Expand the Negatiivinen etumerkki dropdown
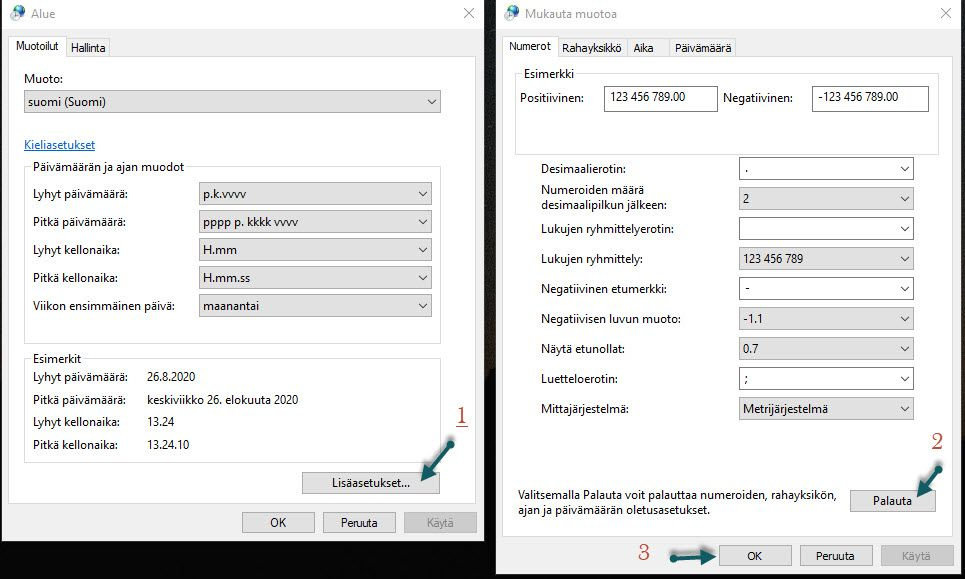Viewport: 965px width, 579px height. [x=826, y=289]
